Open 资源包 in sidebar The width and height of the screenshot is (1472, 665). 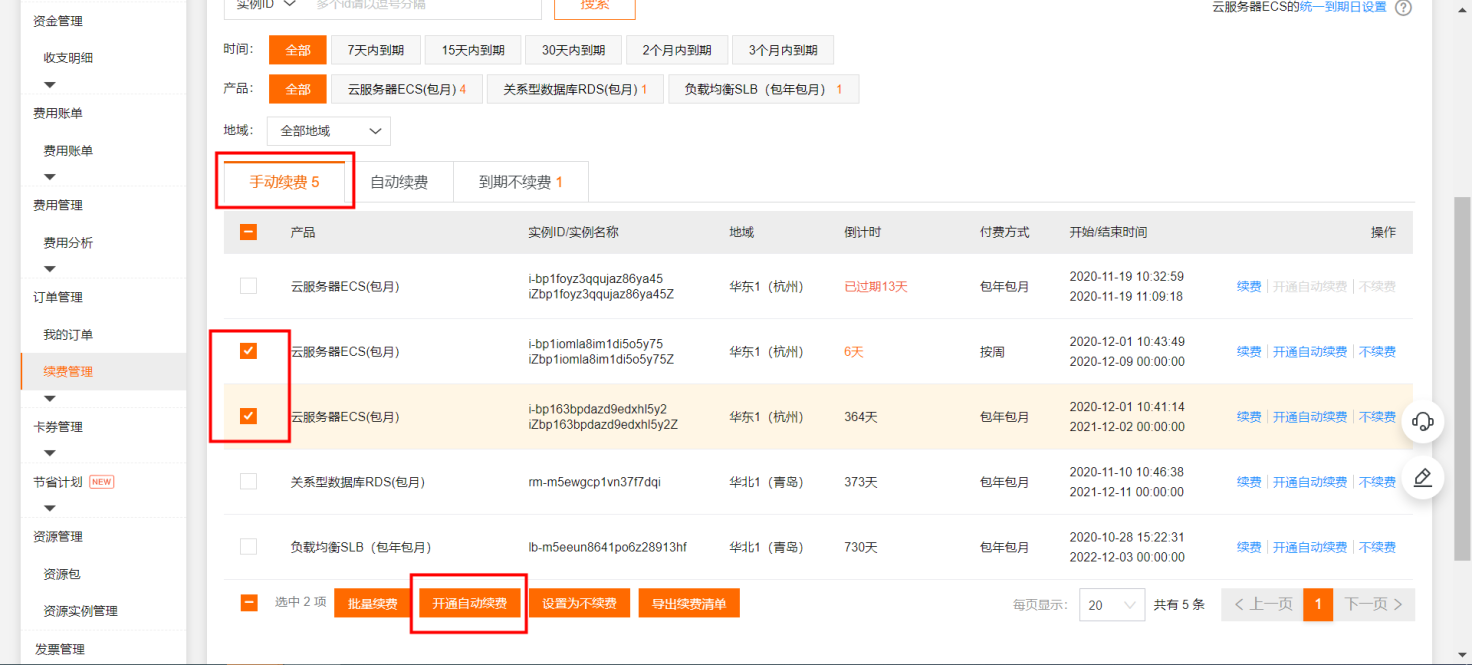[x=62, y=574]
